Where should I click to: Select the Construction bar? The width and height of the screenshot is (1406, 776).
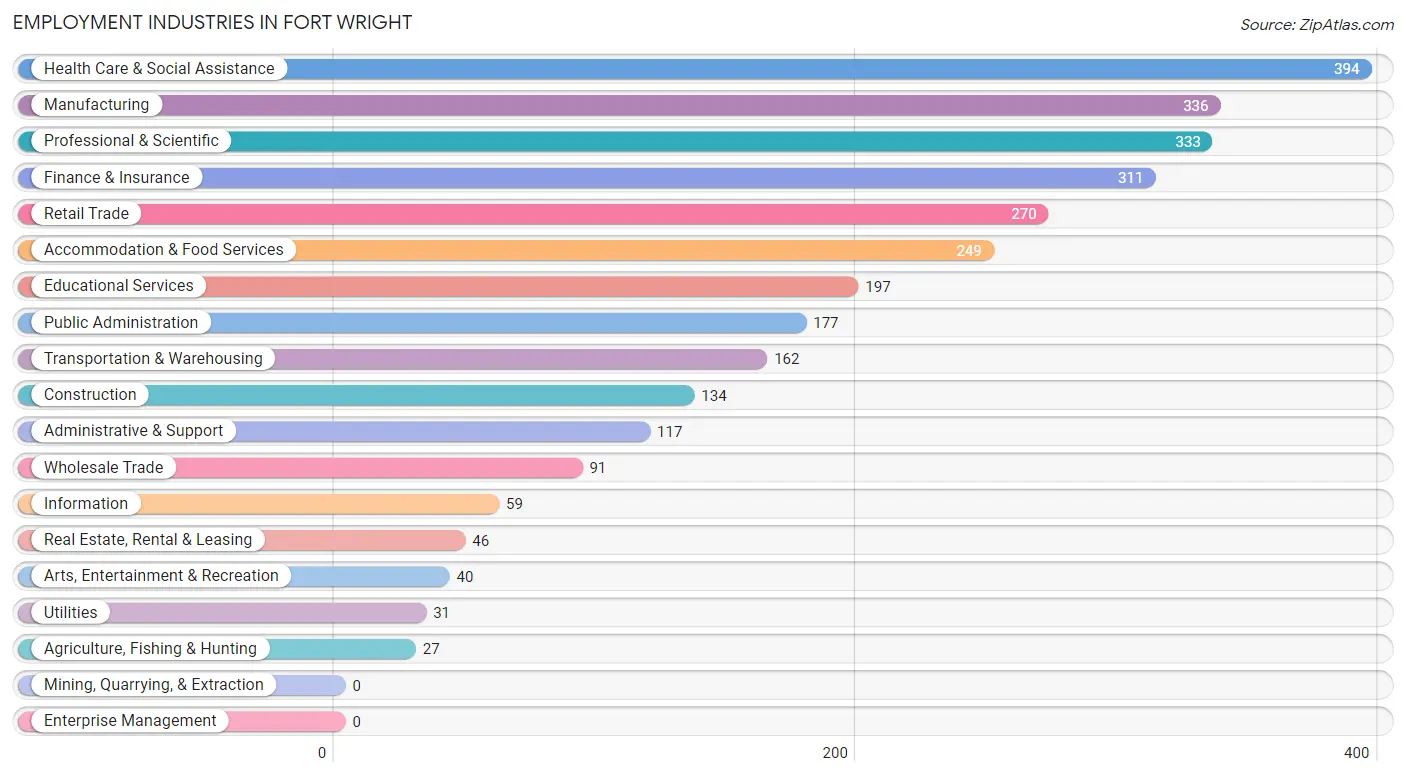click(356, 395)
